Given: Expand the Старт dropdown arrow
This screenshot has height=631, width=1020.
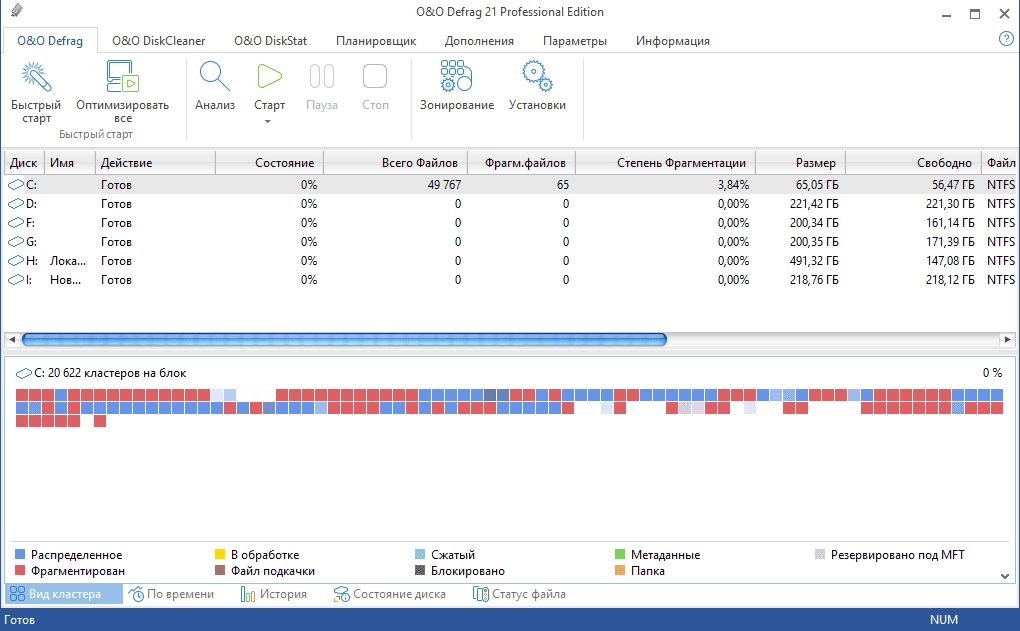Looking at the screenshot, I should (267, 122).
